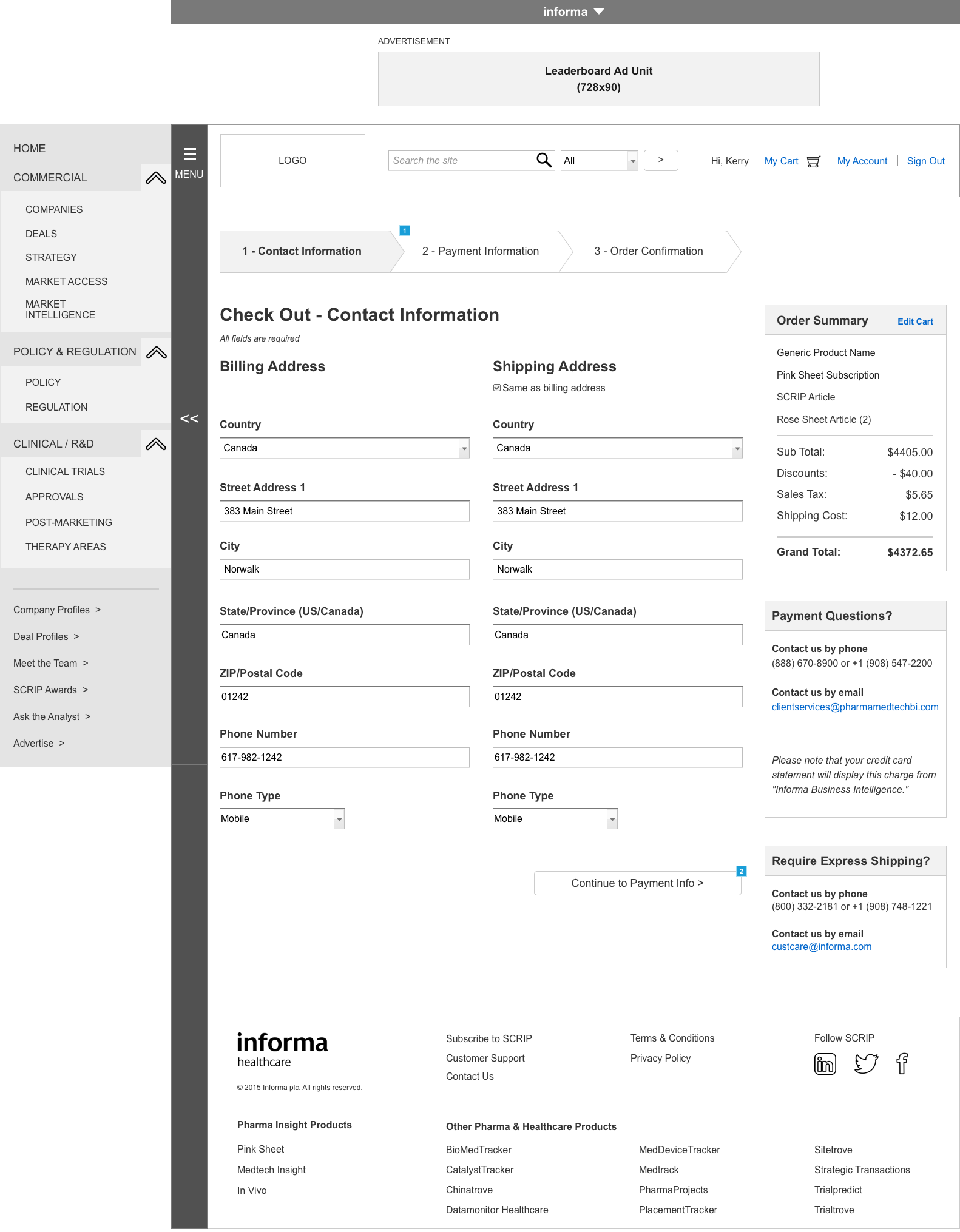Click the search submit > button
Viewport: 960px width, 1232px height.
(x=661, y=160)
